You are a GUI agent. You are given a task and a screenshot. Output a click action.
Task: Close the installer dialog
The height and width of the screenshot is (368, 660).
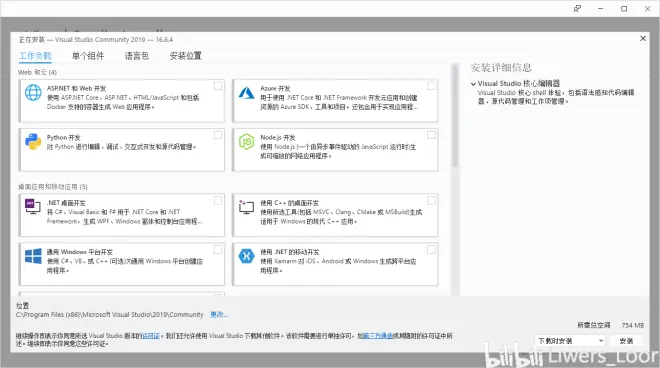[x=643, y=38]
